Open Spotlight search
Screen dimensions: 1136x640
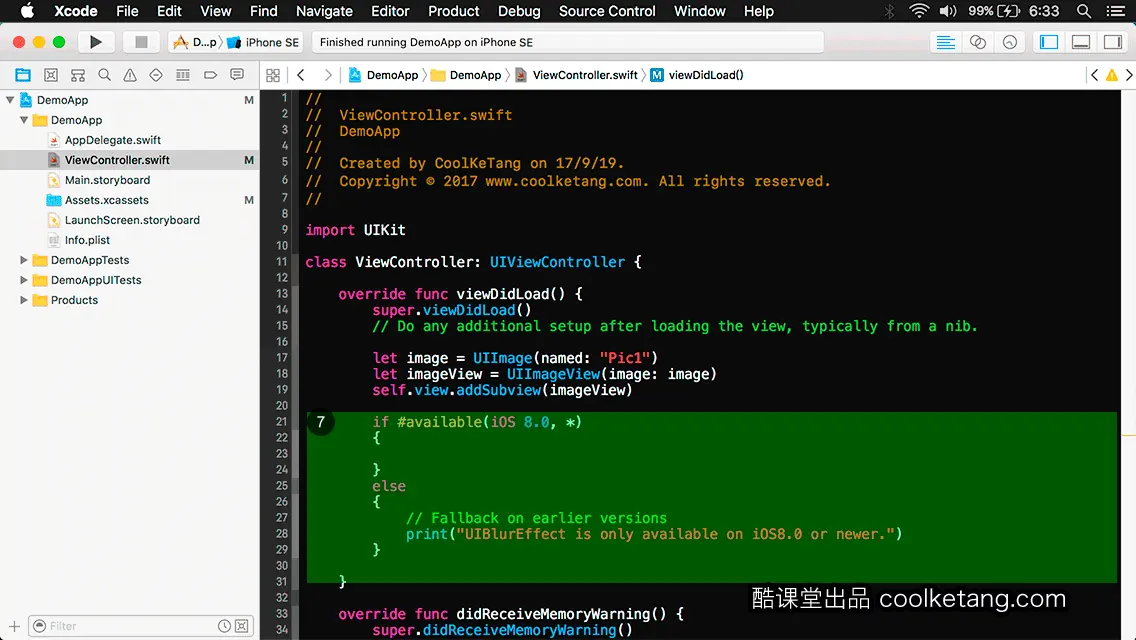(x=1084, y=11)
